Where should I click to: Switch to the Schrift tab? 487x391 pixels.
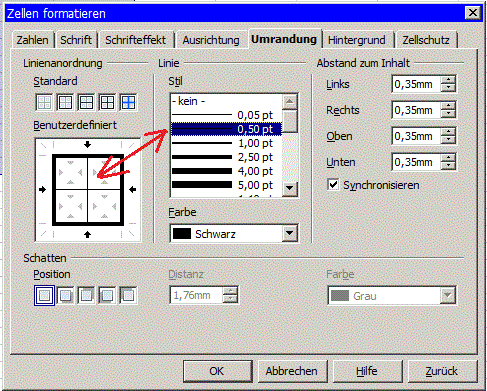(x=76, y=40)
